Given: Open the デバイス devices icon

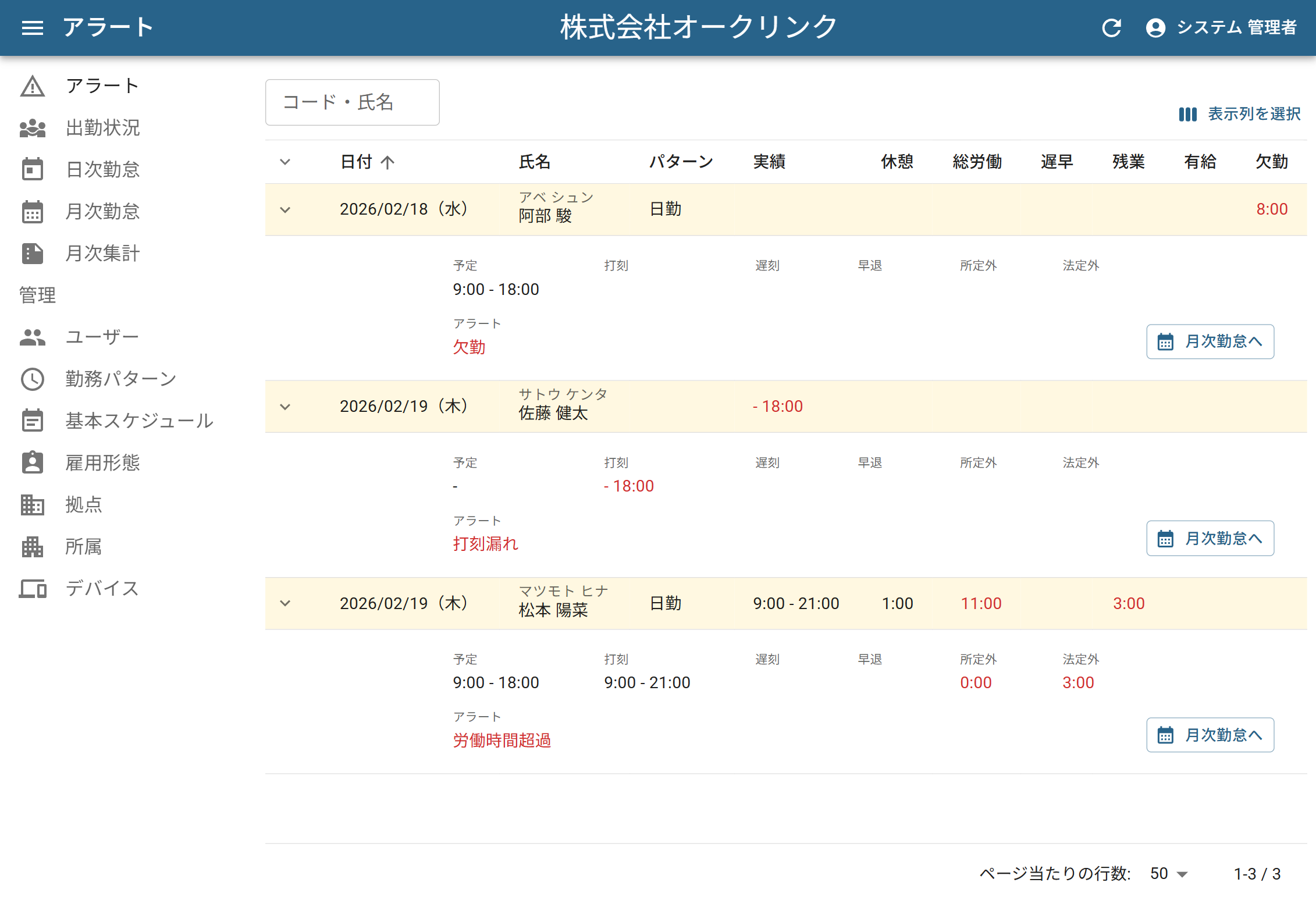Looking at the screenshot, I should pyautogui.click(x=33, y=589).
